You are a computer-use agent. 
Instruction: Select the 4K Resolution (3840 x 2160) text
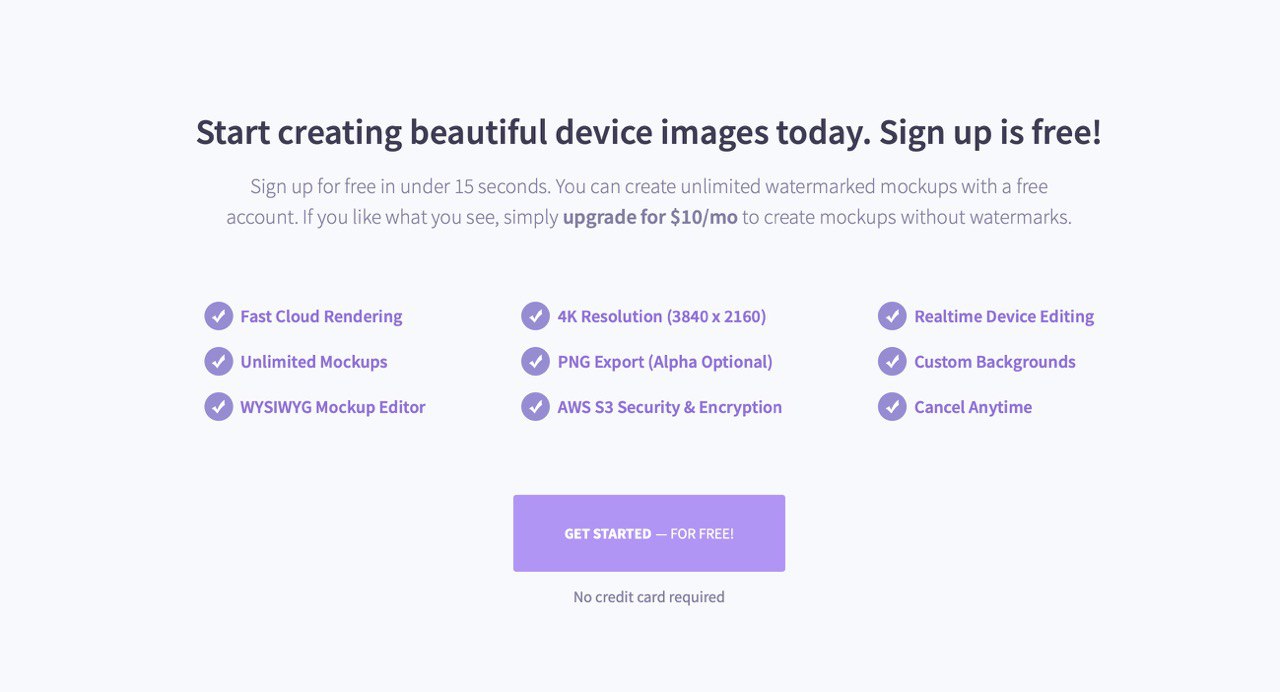click(x=661, y=316)
